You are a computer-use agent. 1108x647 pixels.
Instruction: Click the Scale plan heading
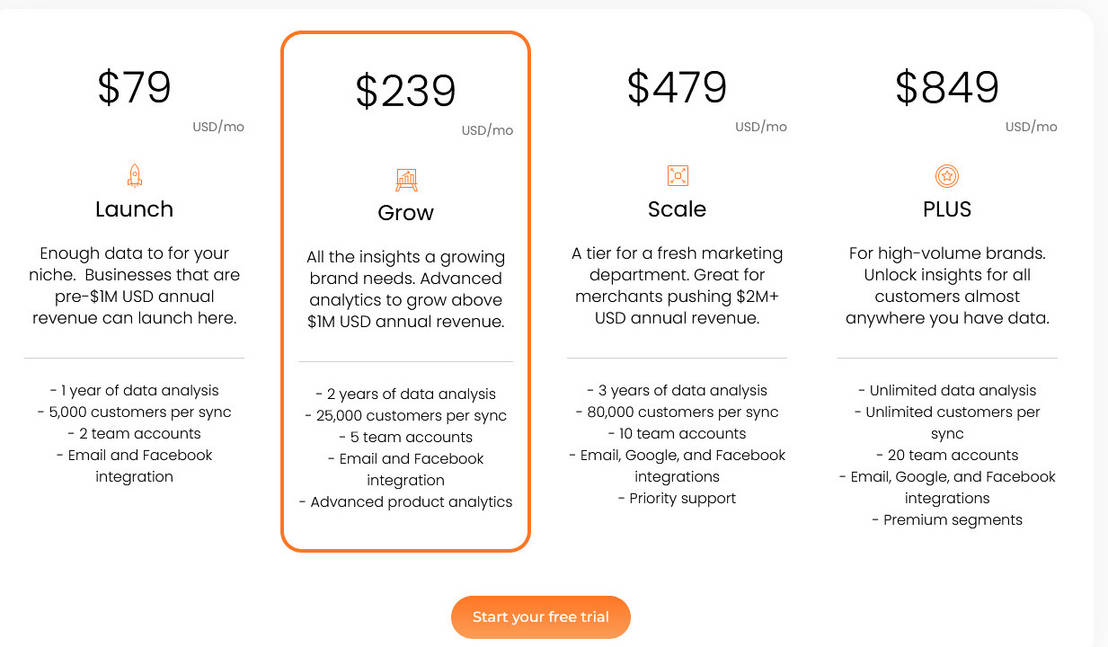point(677,209)
